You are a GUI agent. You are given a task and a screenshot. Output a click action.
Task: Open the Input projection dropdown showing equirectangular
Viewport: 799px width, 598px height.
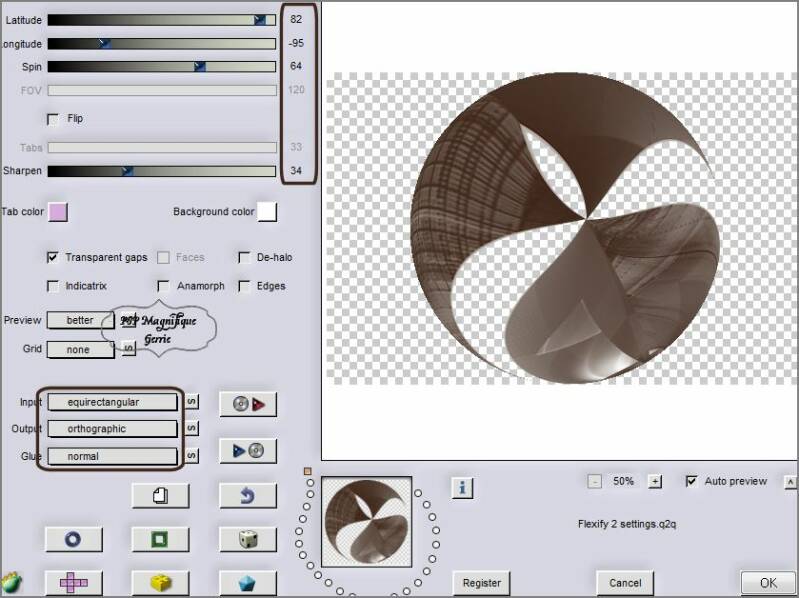(x=111, y=402)
